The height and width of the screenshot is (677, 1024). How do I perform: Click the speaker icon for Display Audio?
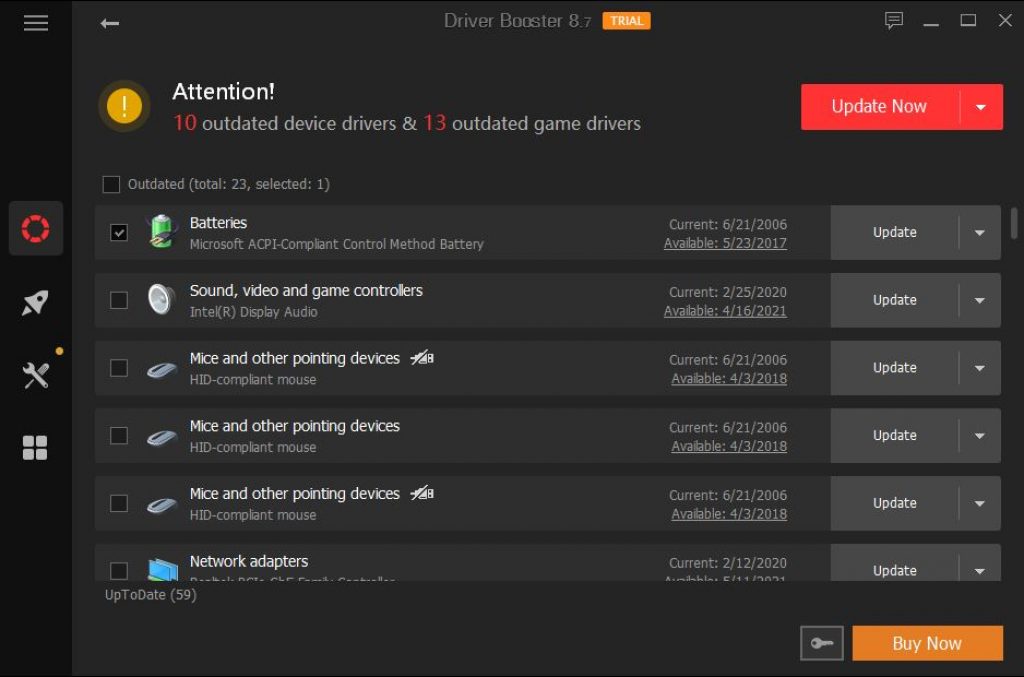pos(161,300)
